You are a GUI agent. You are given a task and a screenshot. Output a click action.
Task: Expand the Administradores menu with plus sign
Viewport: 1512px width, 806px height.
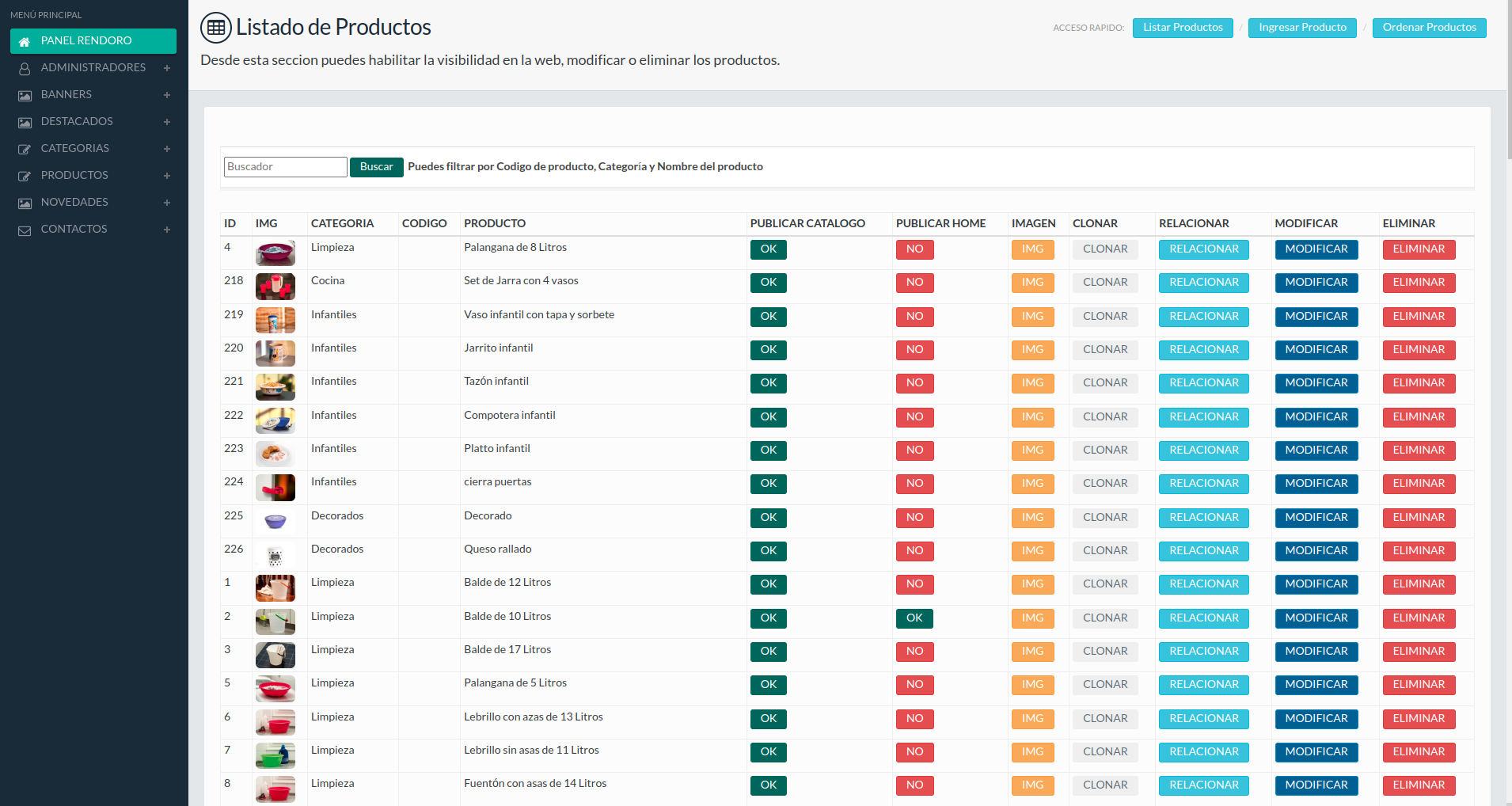tap(167, 68)
